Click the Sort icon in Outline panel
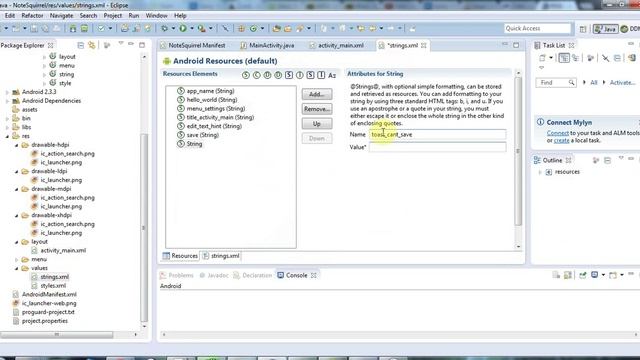Screen dimensions: 640x360 [x=596, y=160]
